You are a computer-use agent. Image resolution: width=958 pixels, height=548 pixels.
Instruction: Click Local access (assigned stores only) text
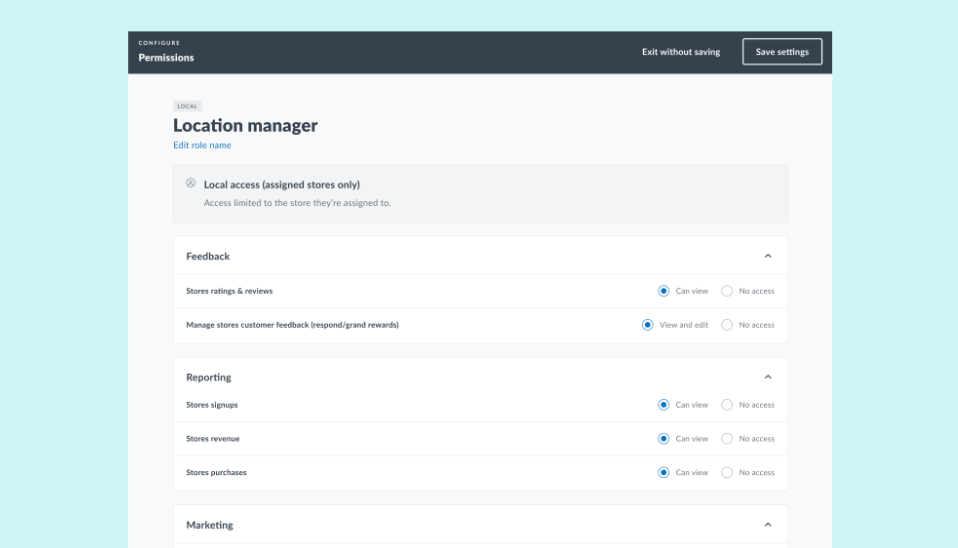(282, 184)
